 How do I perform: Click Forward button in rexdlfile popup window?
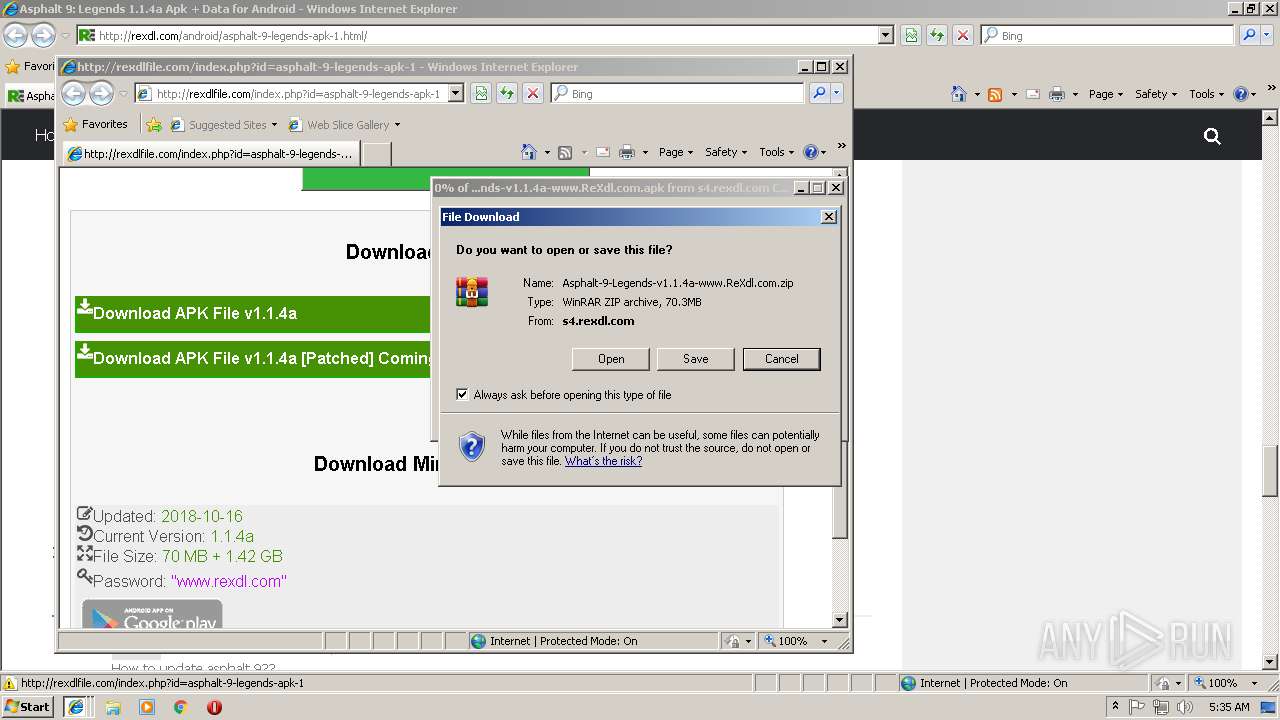[101, 93]
